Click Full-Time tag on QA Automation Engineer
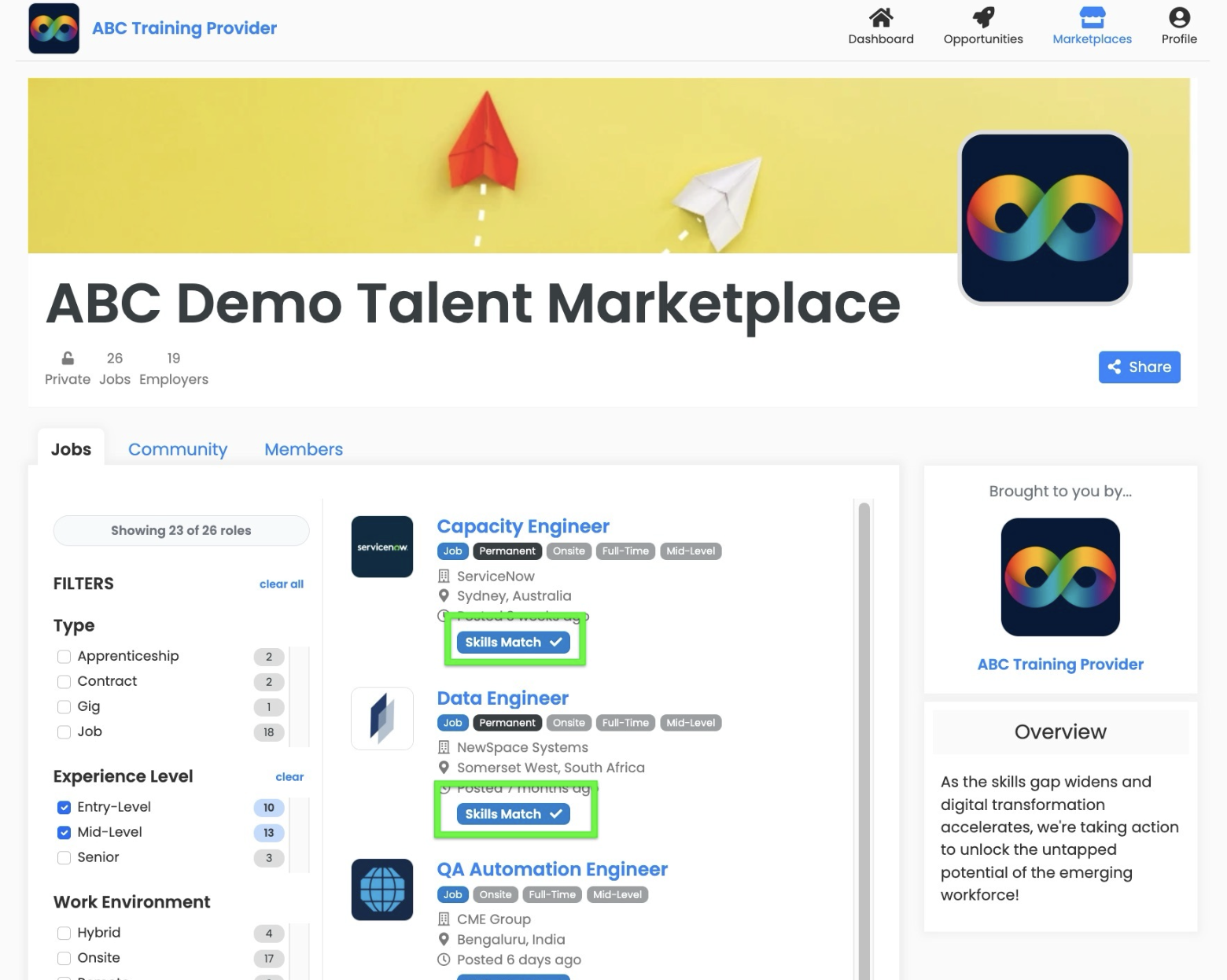Viewport: 1227px width, 980px height. 552,894
